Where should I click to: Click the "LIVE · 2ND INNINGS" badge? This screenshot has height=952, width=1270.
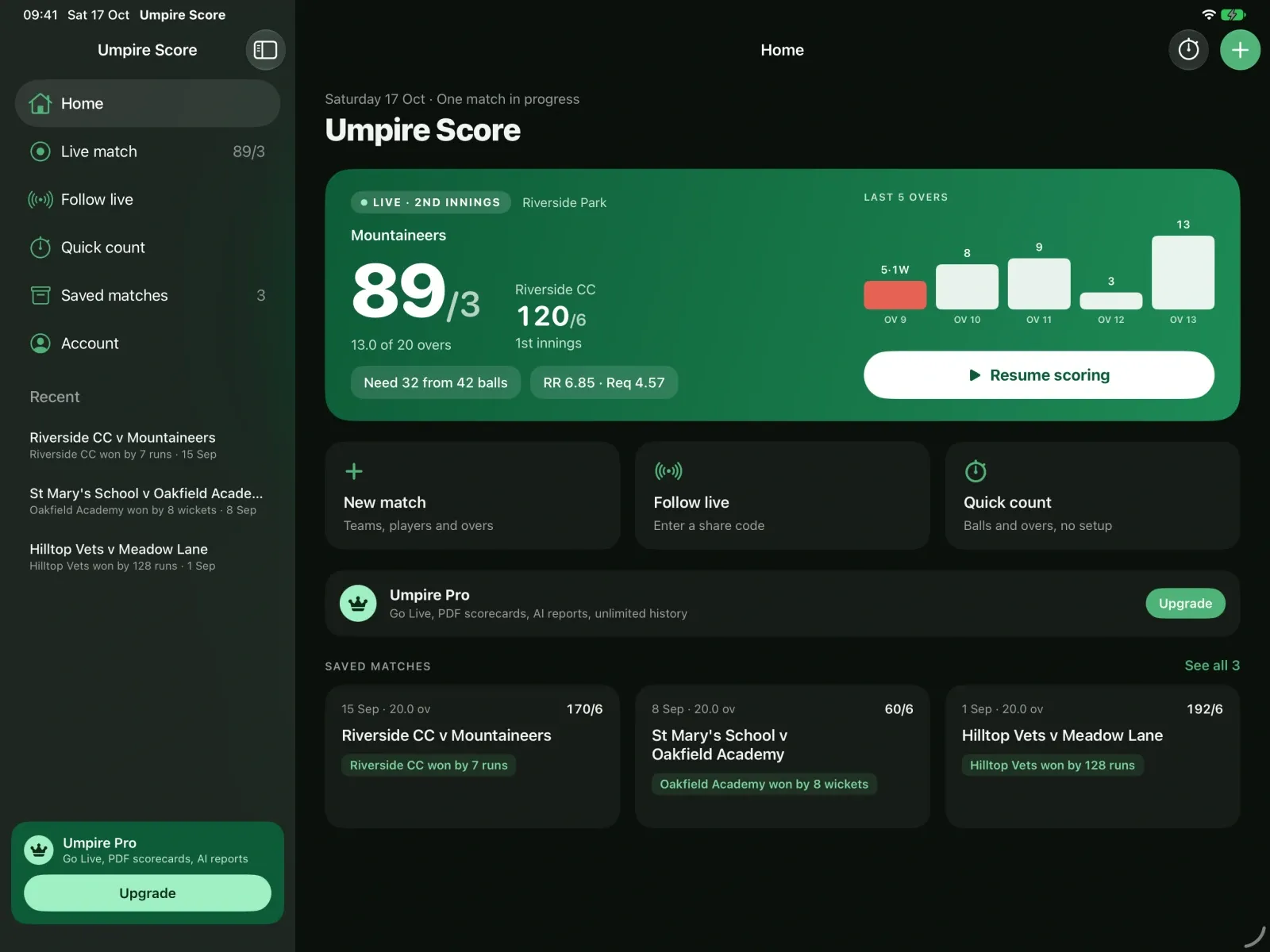click(431, 202)
